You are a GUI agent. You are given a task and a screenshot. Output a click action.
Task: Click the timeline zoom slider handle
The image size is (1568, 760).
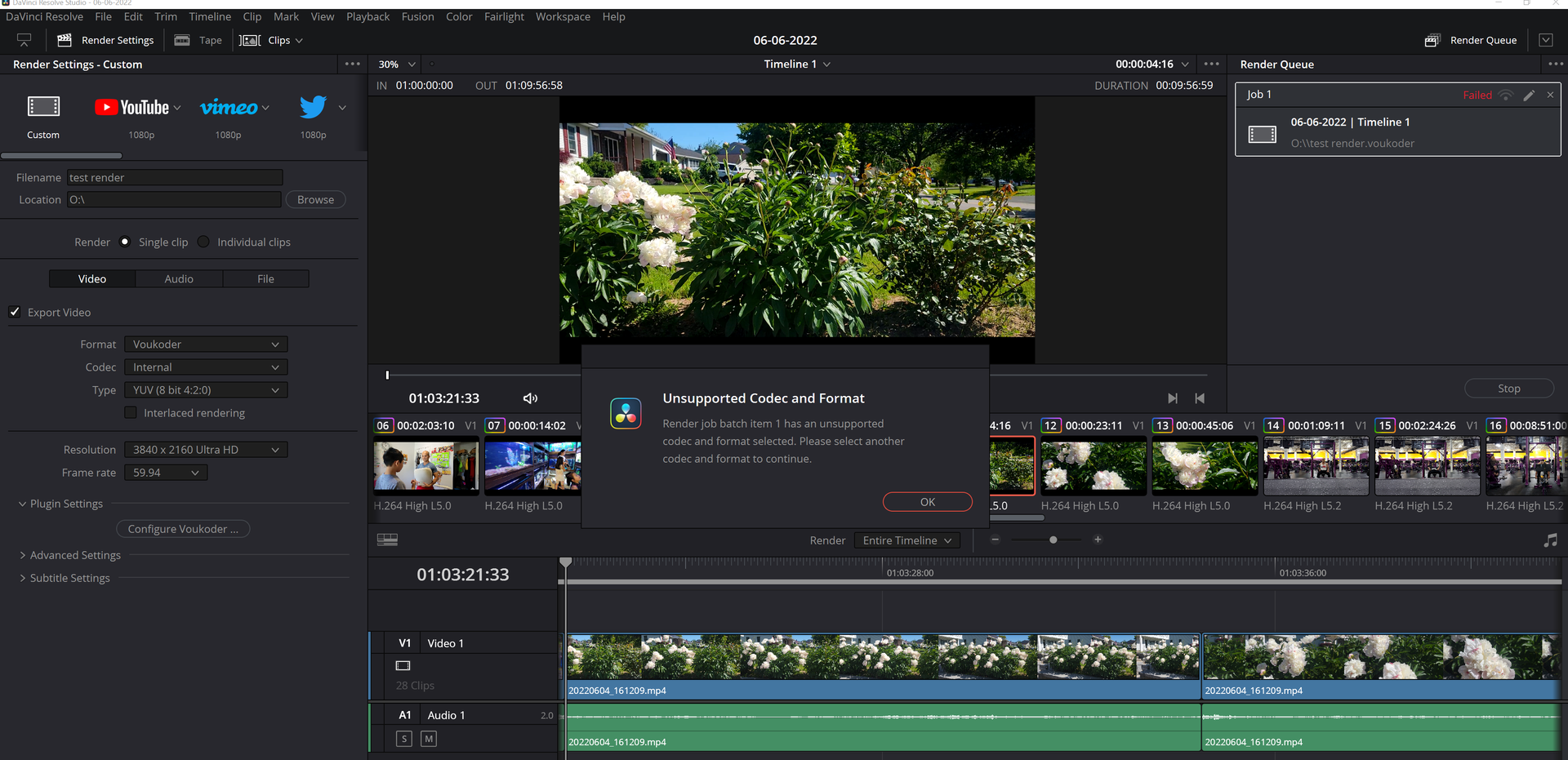(x=1053, y=540)
